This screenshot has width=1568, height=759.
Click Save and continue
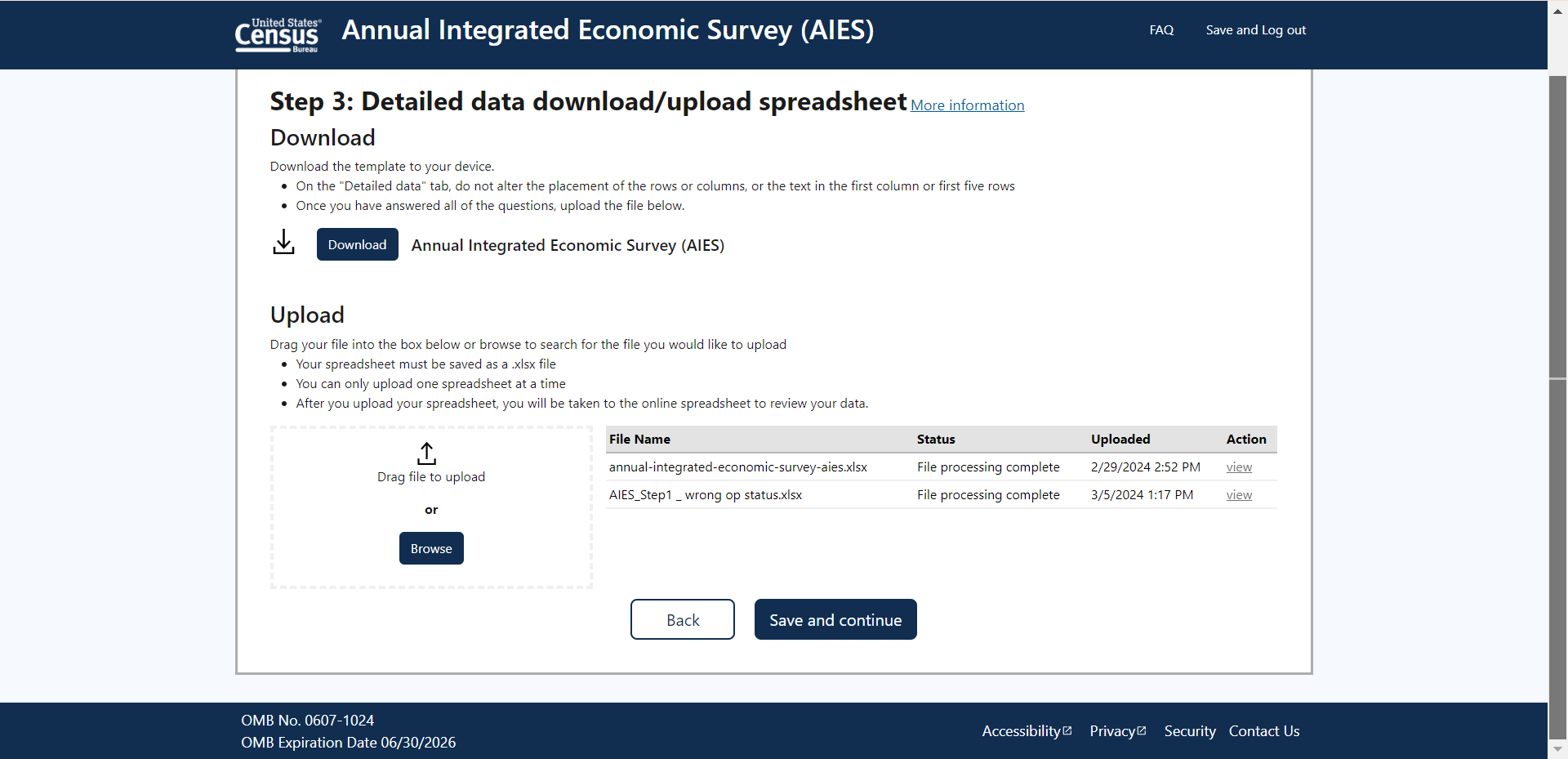click(835, 620)
